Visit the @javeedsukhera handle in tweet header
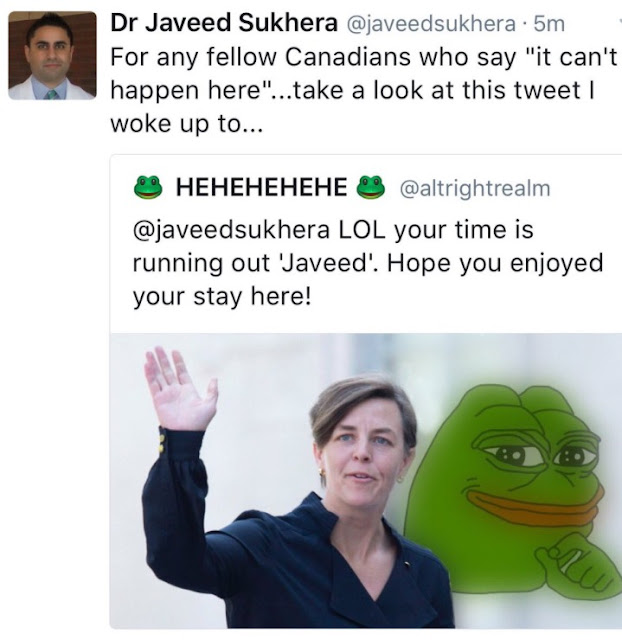The image size is (622, 640). pos(431,24)
